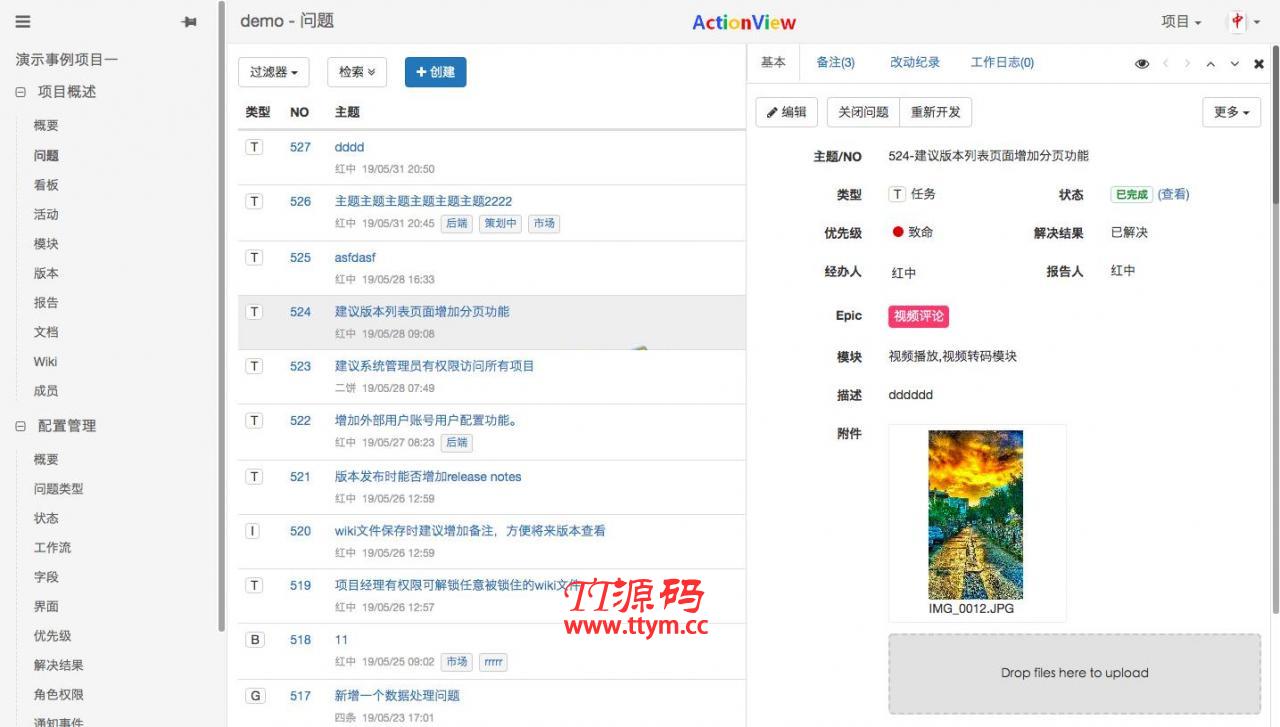The height and width of the screenshot is (727, 1280).
Task: Switch to the 备注(3) tab
Action: (835, 62)
